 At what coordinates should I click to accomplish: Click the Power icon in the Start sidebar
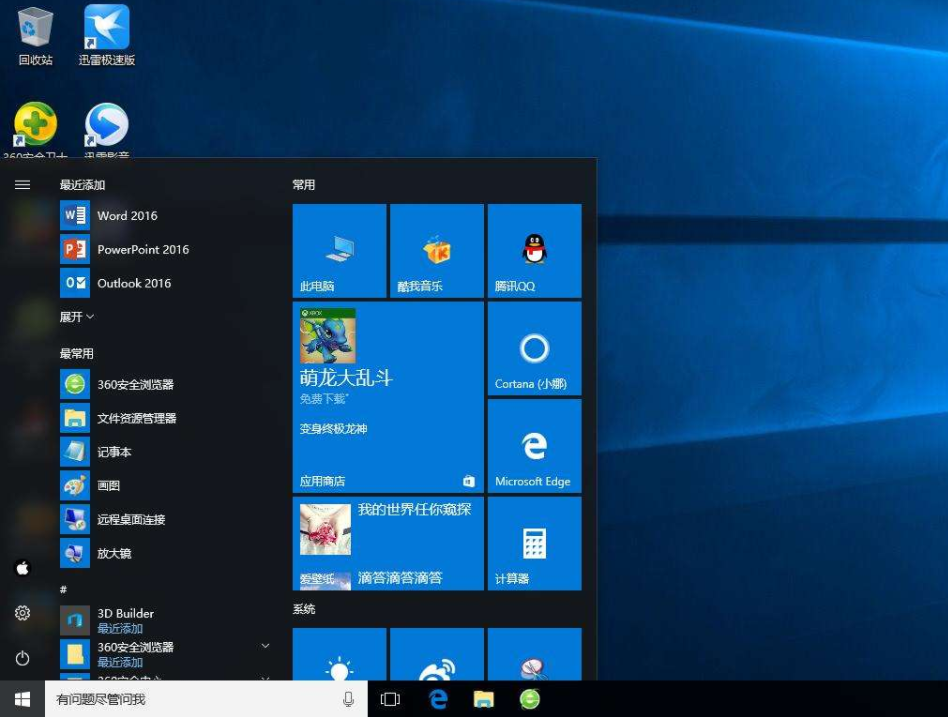[x=22, y=658]
